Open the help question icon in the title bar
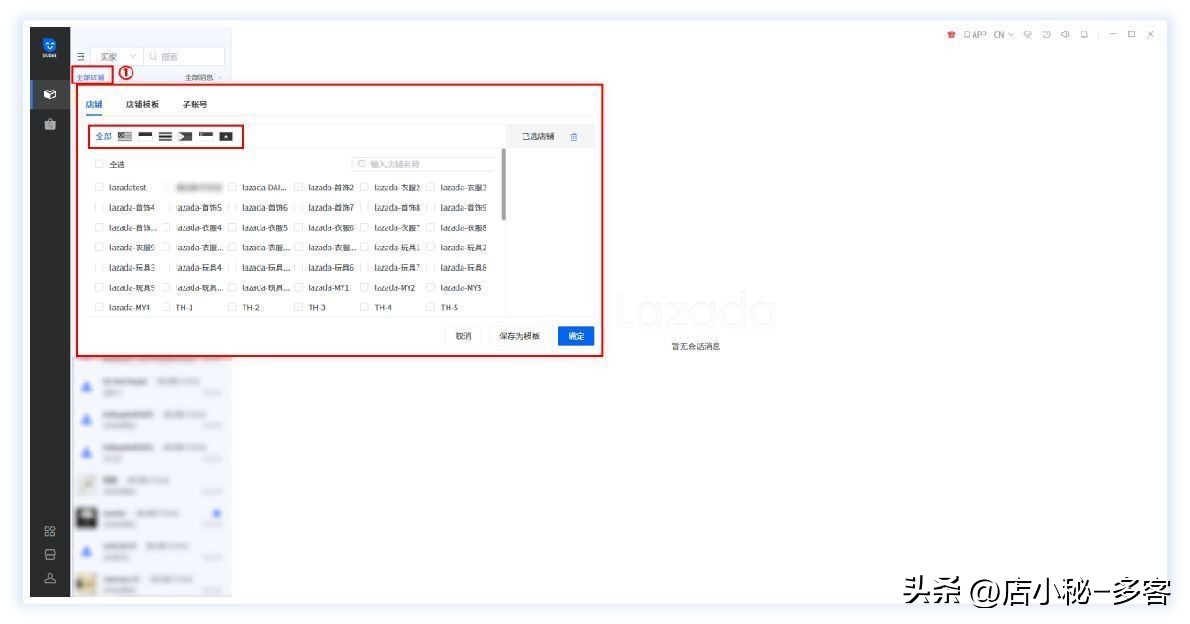The image size is (1190, 624). tap(1047, 35)
